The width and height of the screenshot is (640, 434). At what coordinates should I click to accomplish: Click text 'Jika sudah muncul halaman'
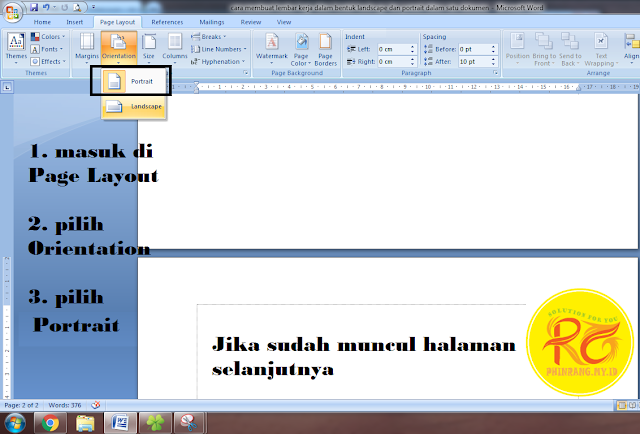[x=364, y=345]
